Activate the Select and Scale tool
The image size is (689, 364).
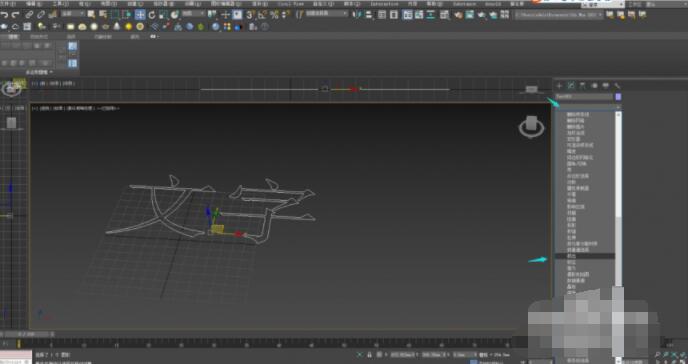click(163, 15)
